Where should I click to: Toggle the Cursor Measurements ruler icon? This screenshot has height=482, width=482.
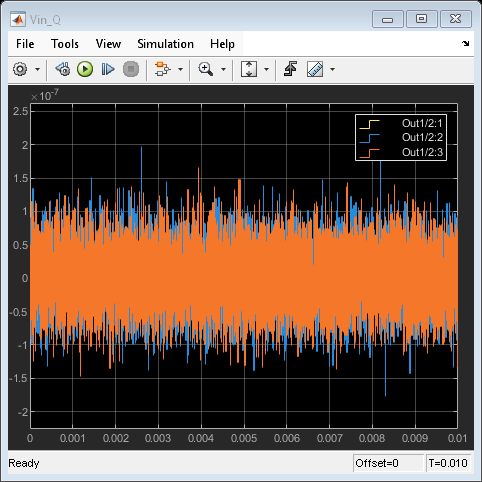click(315, 69)
